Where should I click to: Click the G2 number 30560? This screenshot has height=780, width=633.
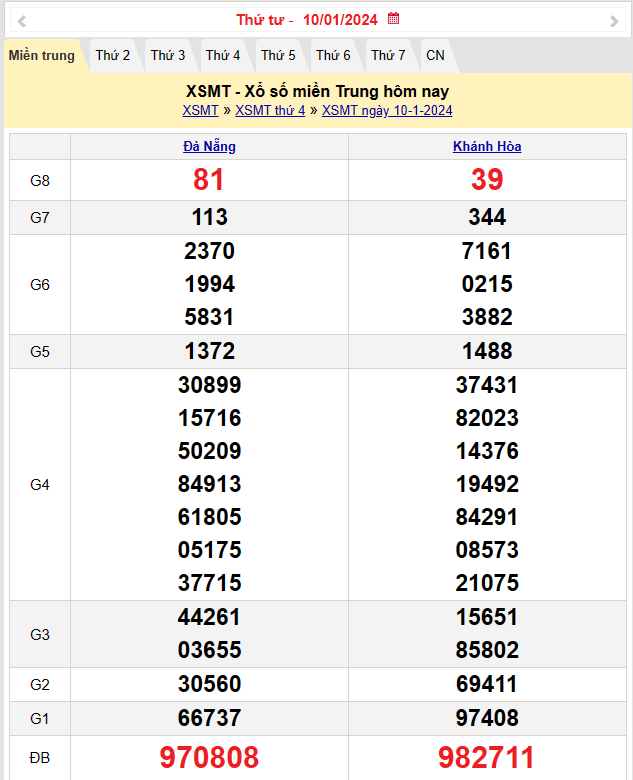210,684
